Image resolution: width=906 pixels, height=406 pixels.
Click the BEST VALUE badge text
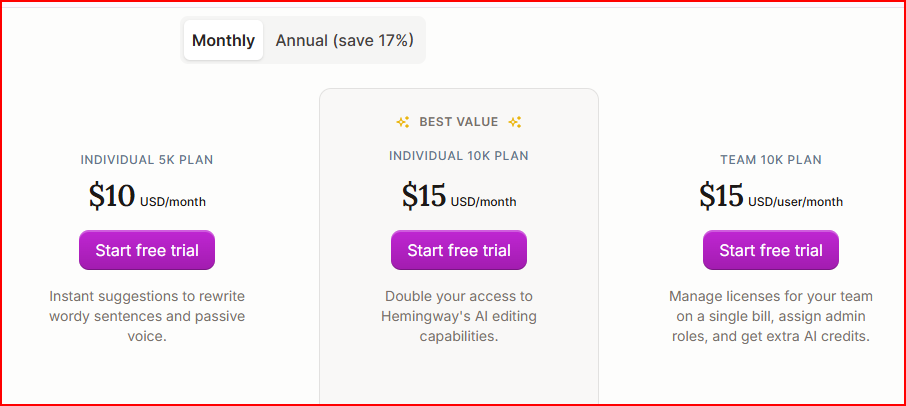459,122
